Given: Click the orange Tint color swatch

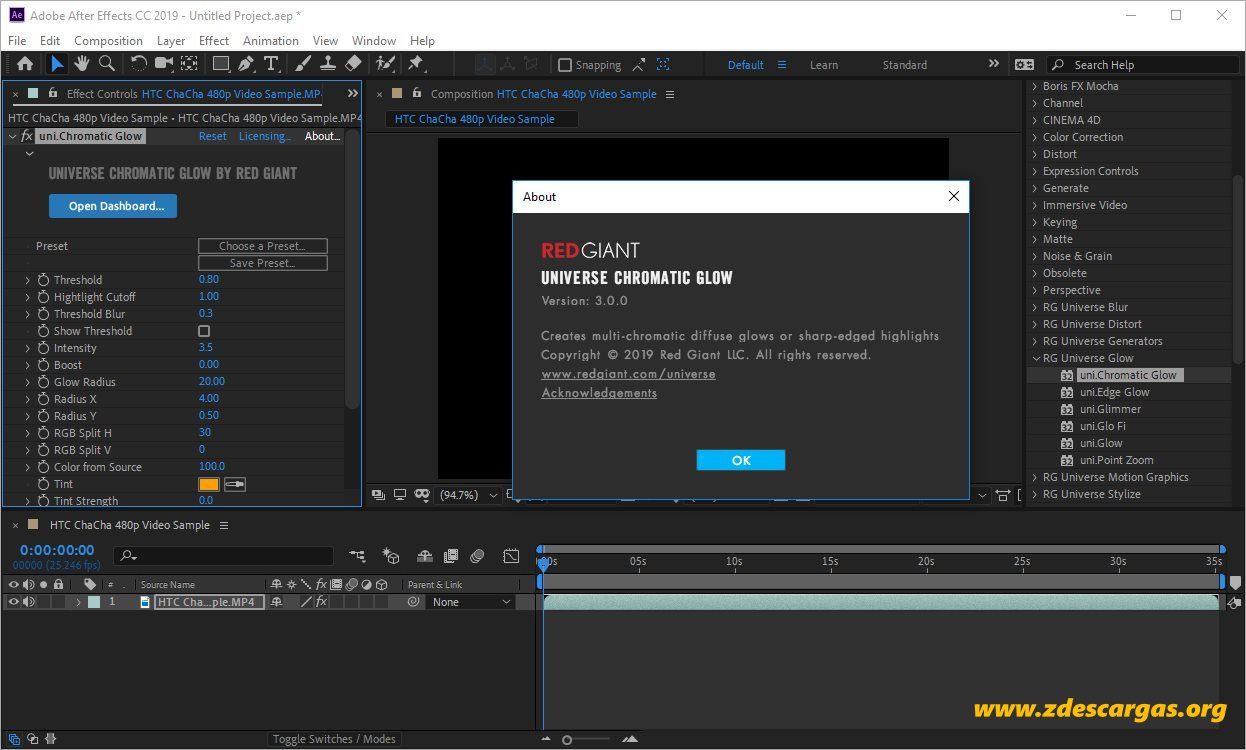Looking at the screenshot, I should (x=208, y=484).
